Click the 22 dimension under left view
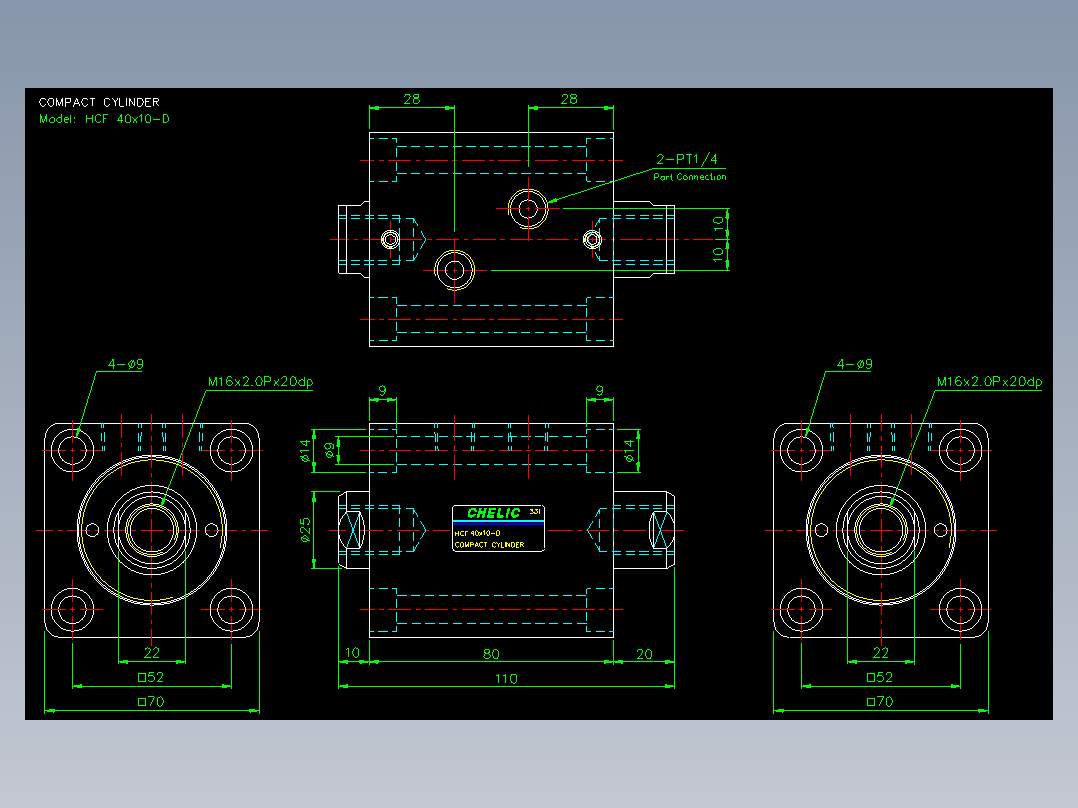1078x808 pixels. pyautogui.click(x=152, y=653)
